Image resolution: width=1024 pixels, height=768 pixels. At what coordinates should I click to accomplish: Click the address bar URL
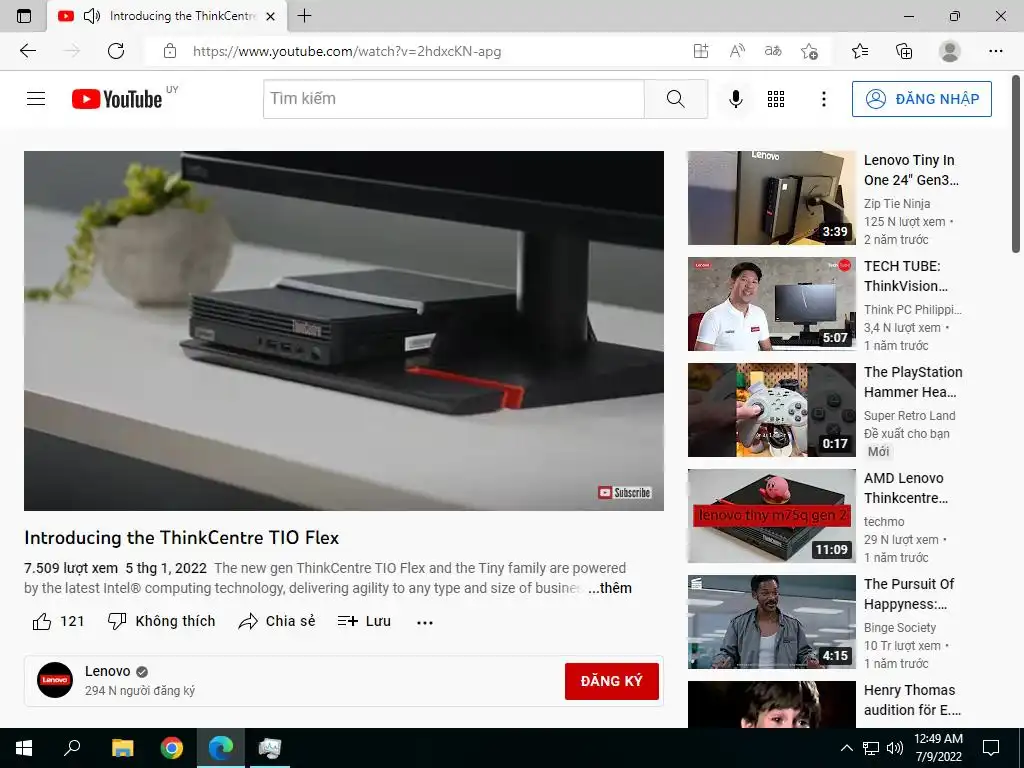tap(347, 51)
